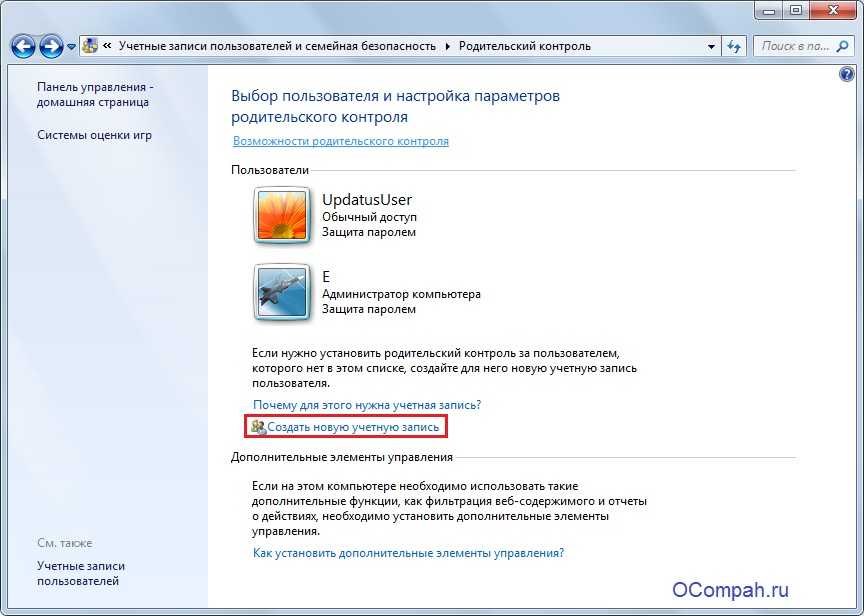This screenshot has height=616, width=864.
Task: Click 'Почему для этого нужна учетная запись?'
Action: pyautogui.click(x=366, y=405)
